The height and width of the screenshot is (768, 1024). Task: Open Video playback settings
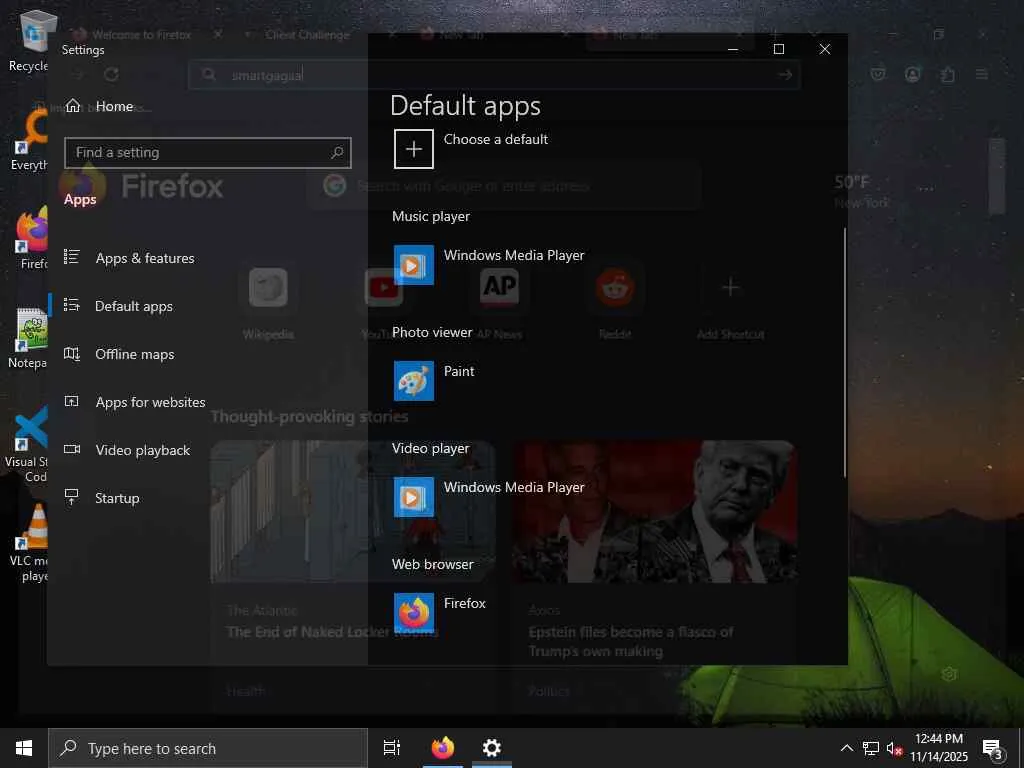click(142, 450)
